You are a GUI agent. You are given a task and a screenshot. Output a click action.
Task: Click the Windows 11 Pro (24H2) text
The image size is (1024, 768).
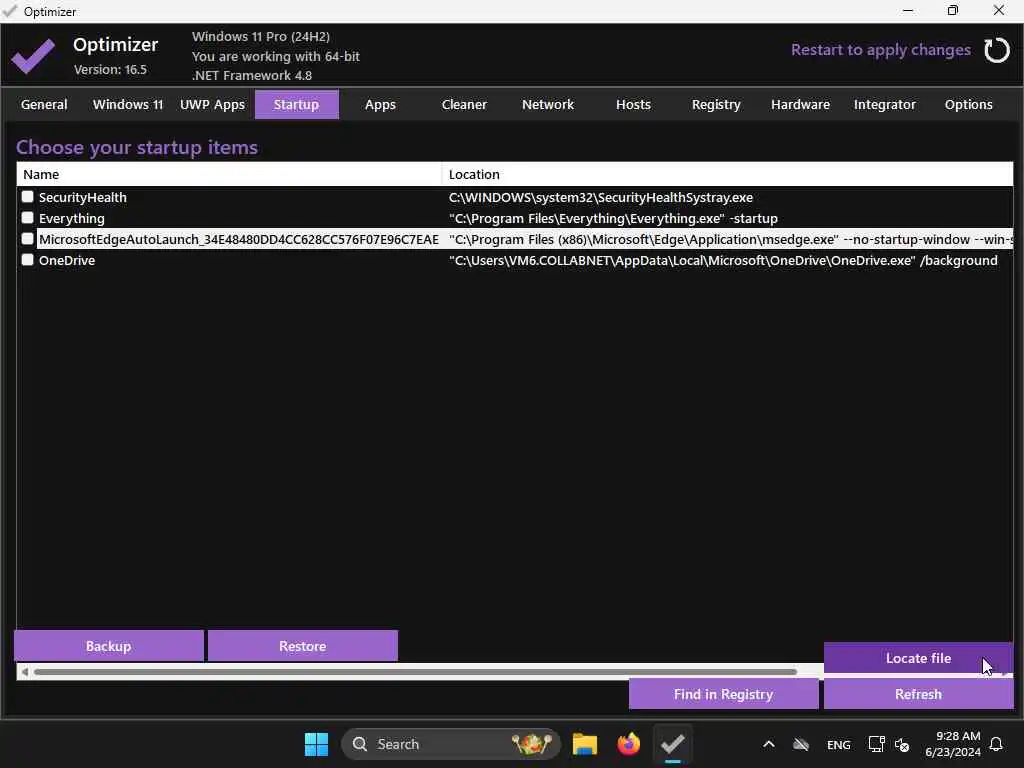tap(261, 37)
